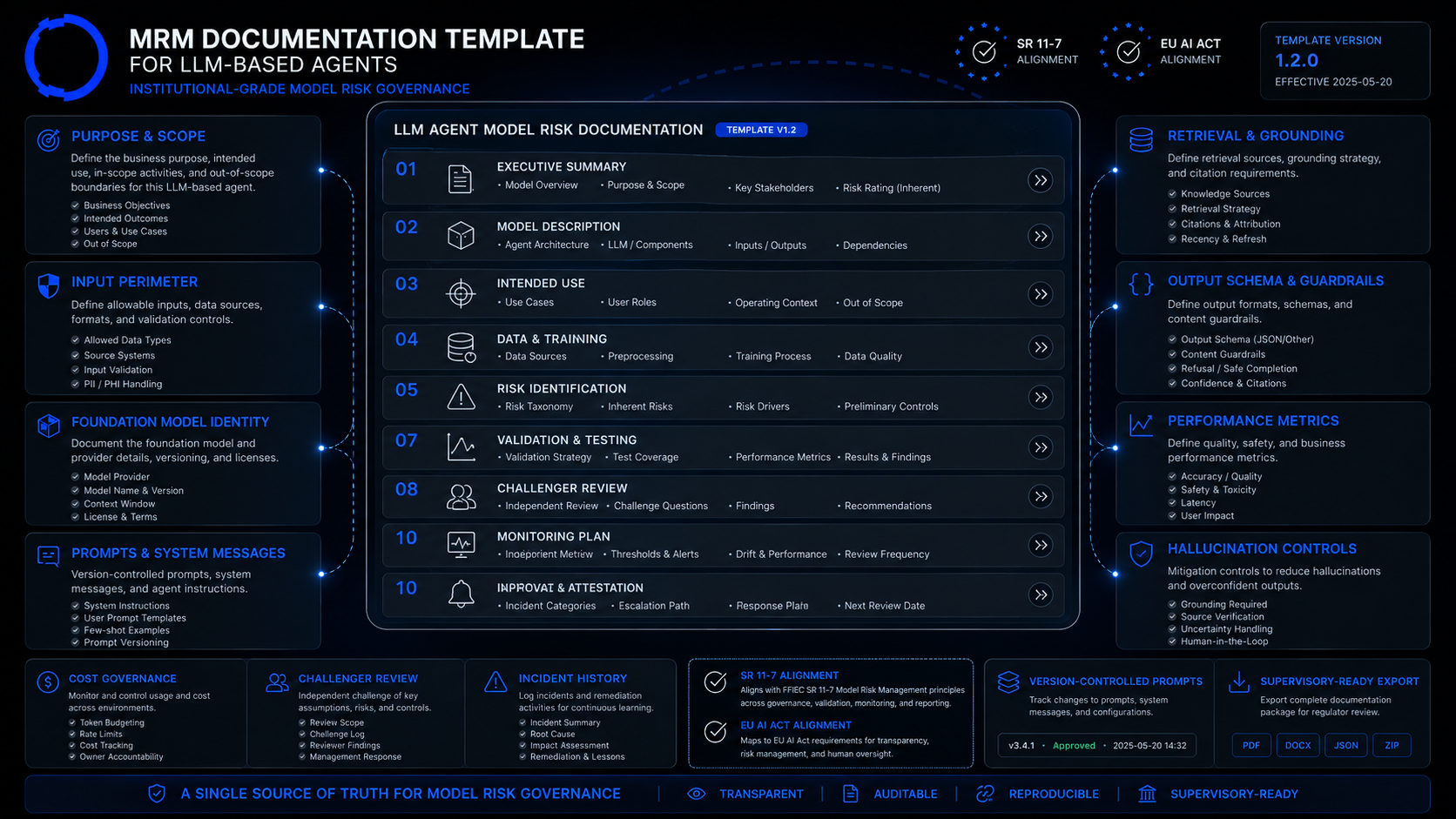
Task: Click the Output Schema curly braces icon
Action: [x=1141, y=284]
